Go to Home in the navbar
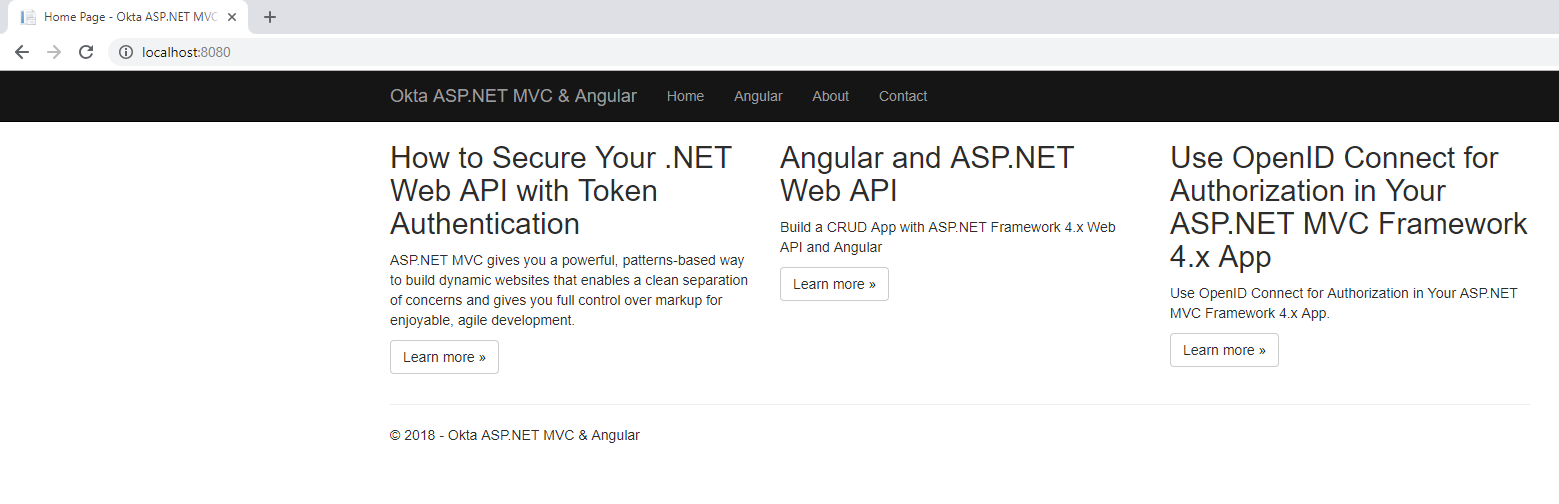 pos(685,96)
